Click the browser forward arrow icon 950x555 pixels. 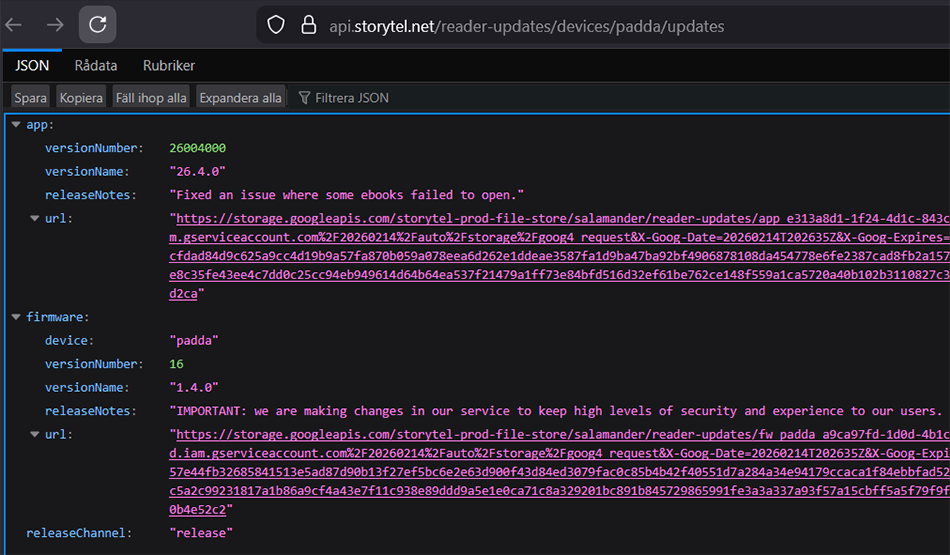tap(56, 25)
